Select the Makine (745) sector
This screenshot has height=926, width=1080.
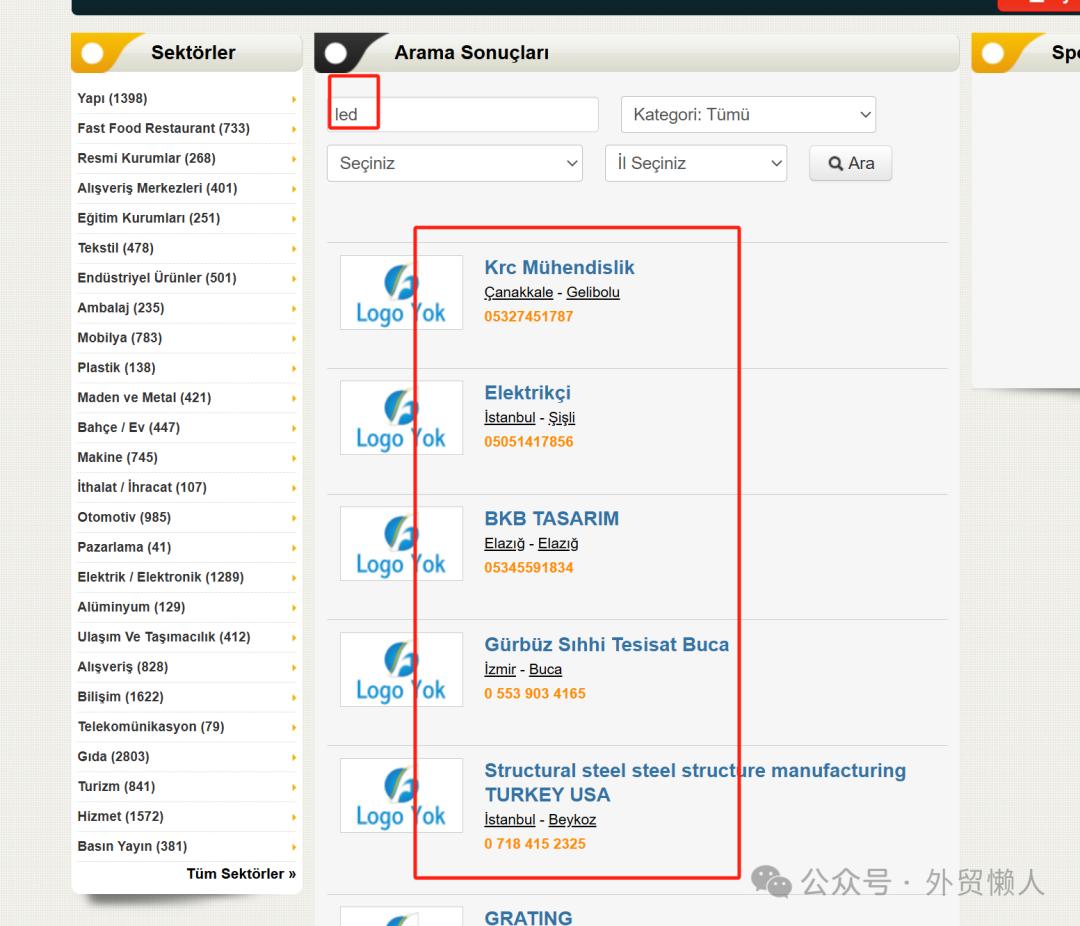click(117, 457)
